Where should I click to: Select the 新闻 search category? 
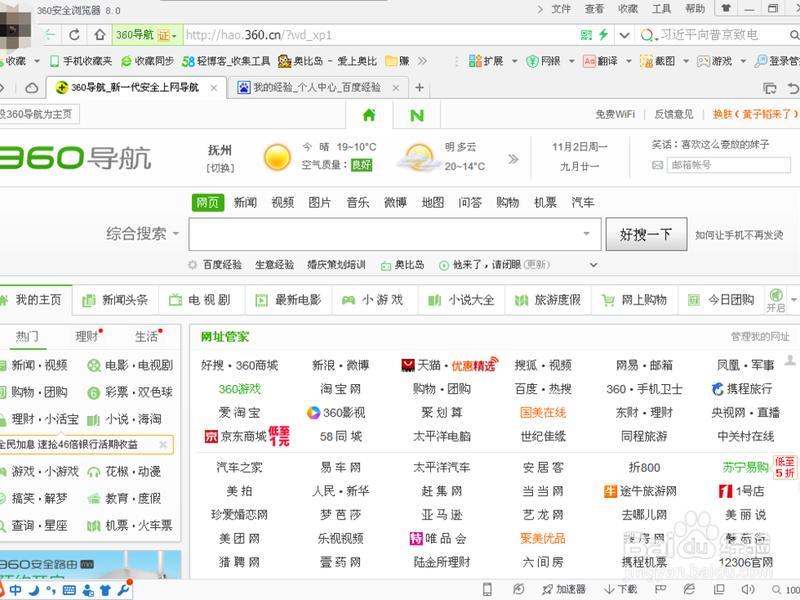click(245, 203)
